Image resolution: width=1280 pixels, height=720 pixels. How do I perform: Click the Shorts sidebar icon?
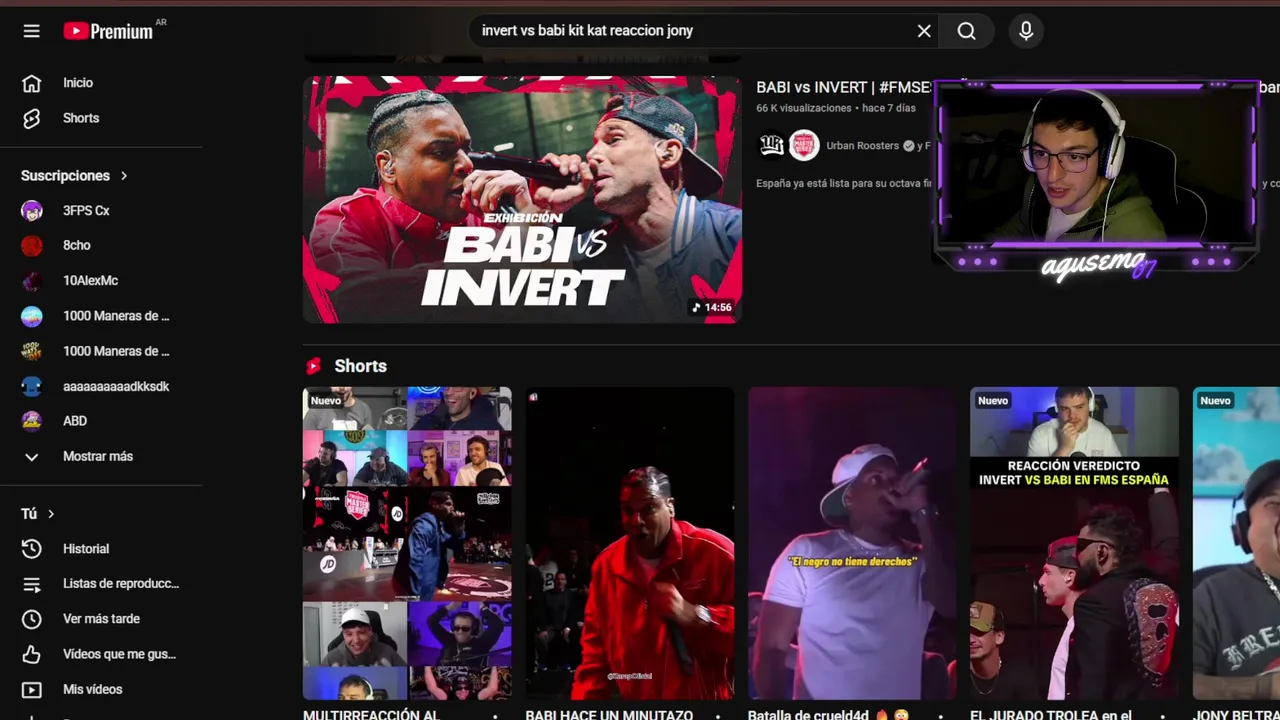point(32,118)
